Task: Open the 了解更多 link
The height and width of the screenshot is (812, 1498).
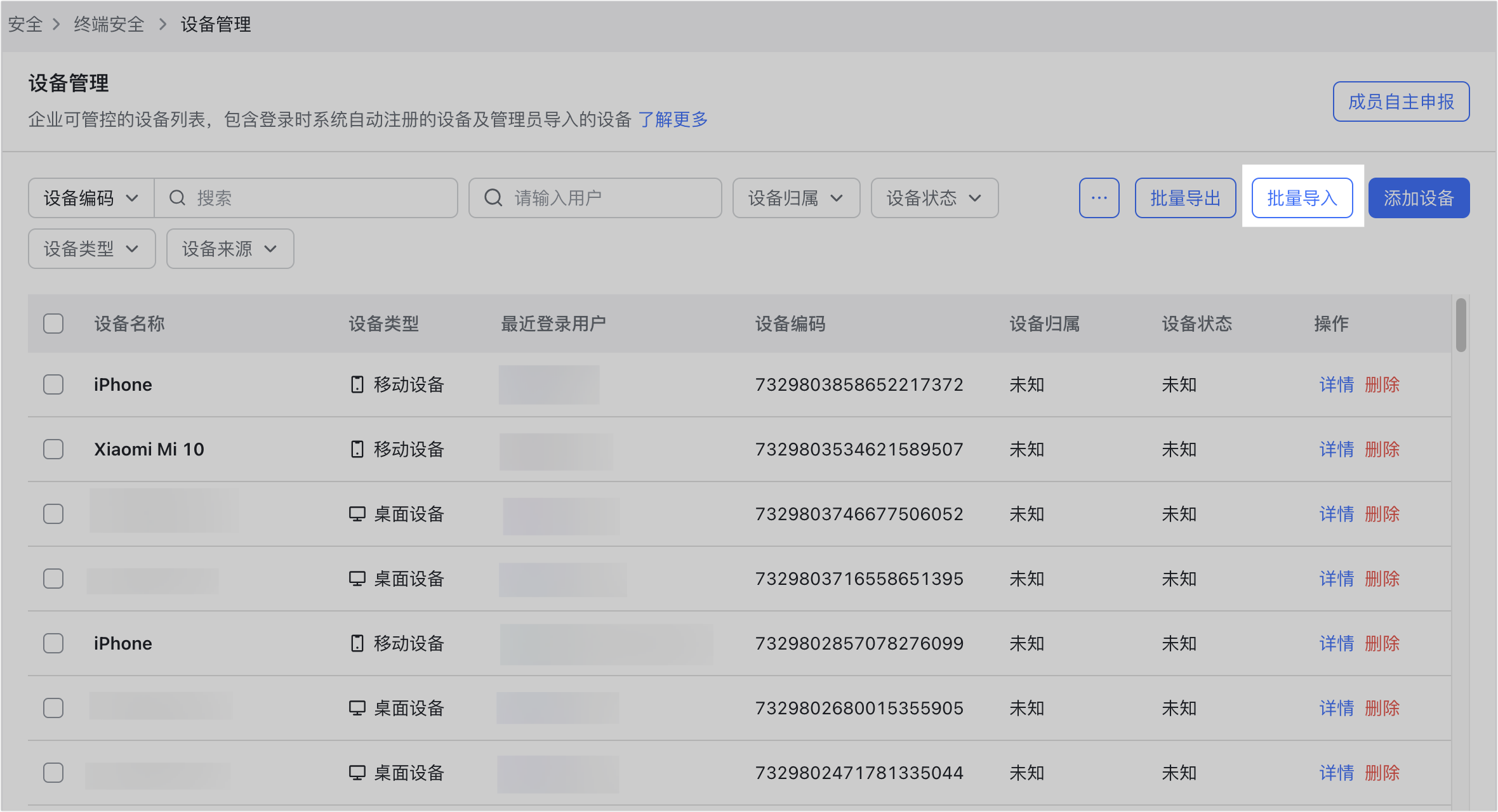Action: pyautogui.click(x=673, y=119)
